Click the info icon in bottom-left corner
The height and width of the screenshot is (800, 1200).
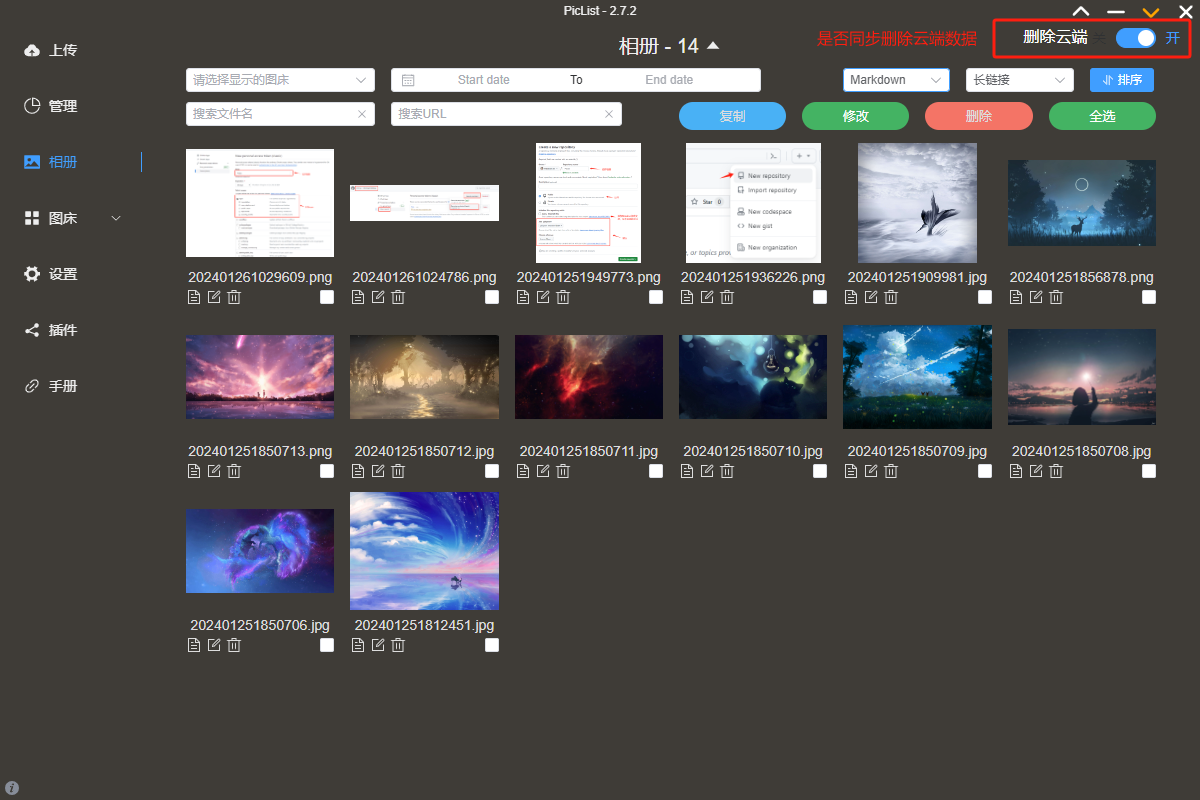click(12, 788)
